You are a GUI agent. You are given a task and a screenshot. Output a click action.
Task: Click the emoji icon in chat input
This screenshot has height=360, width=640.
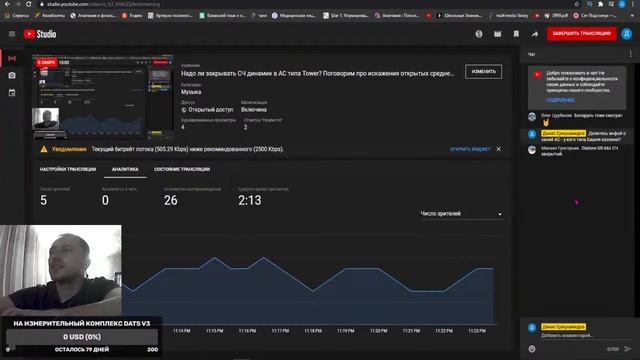(532, 349)
